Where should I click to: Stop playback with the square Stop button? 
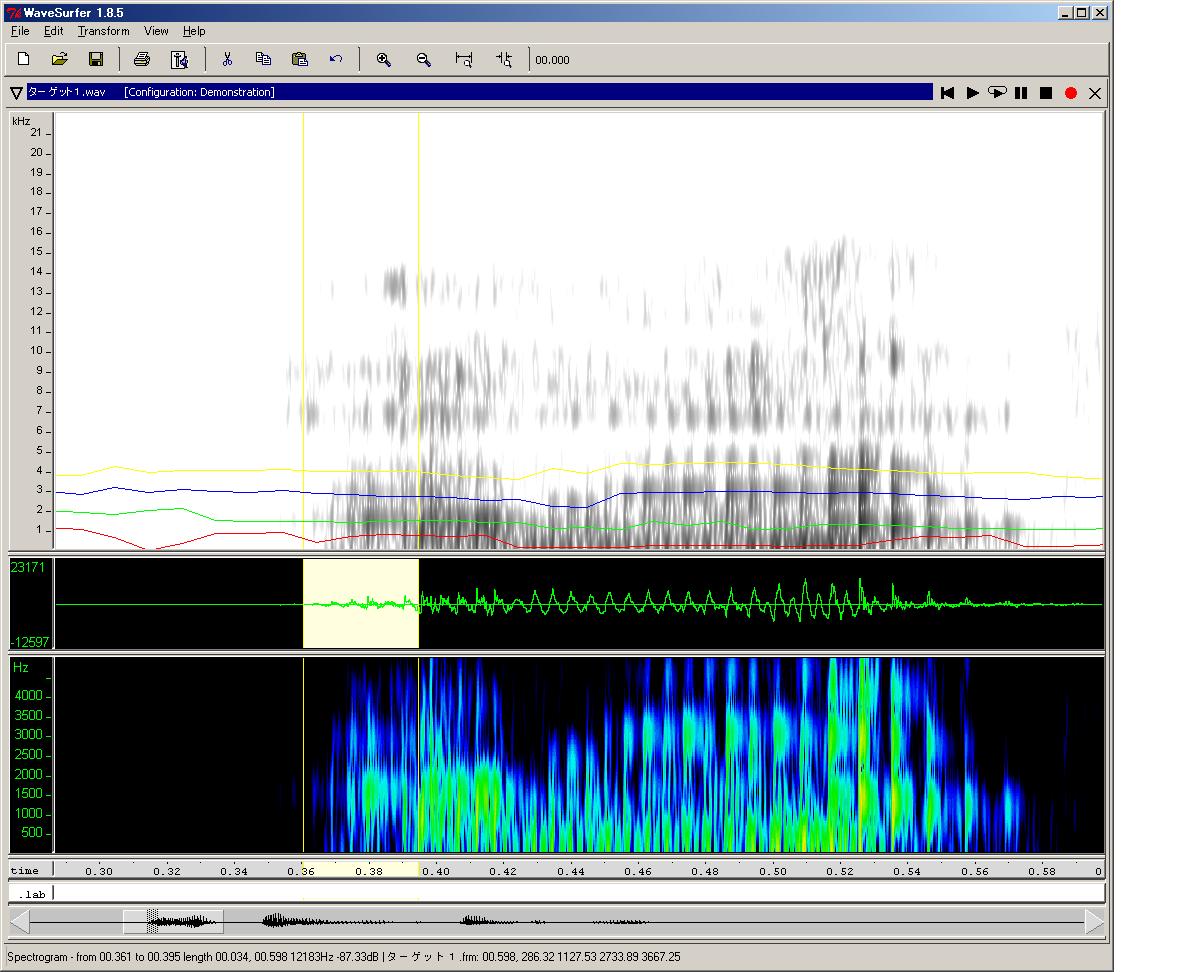(x=1046, y=93)
